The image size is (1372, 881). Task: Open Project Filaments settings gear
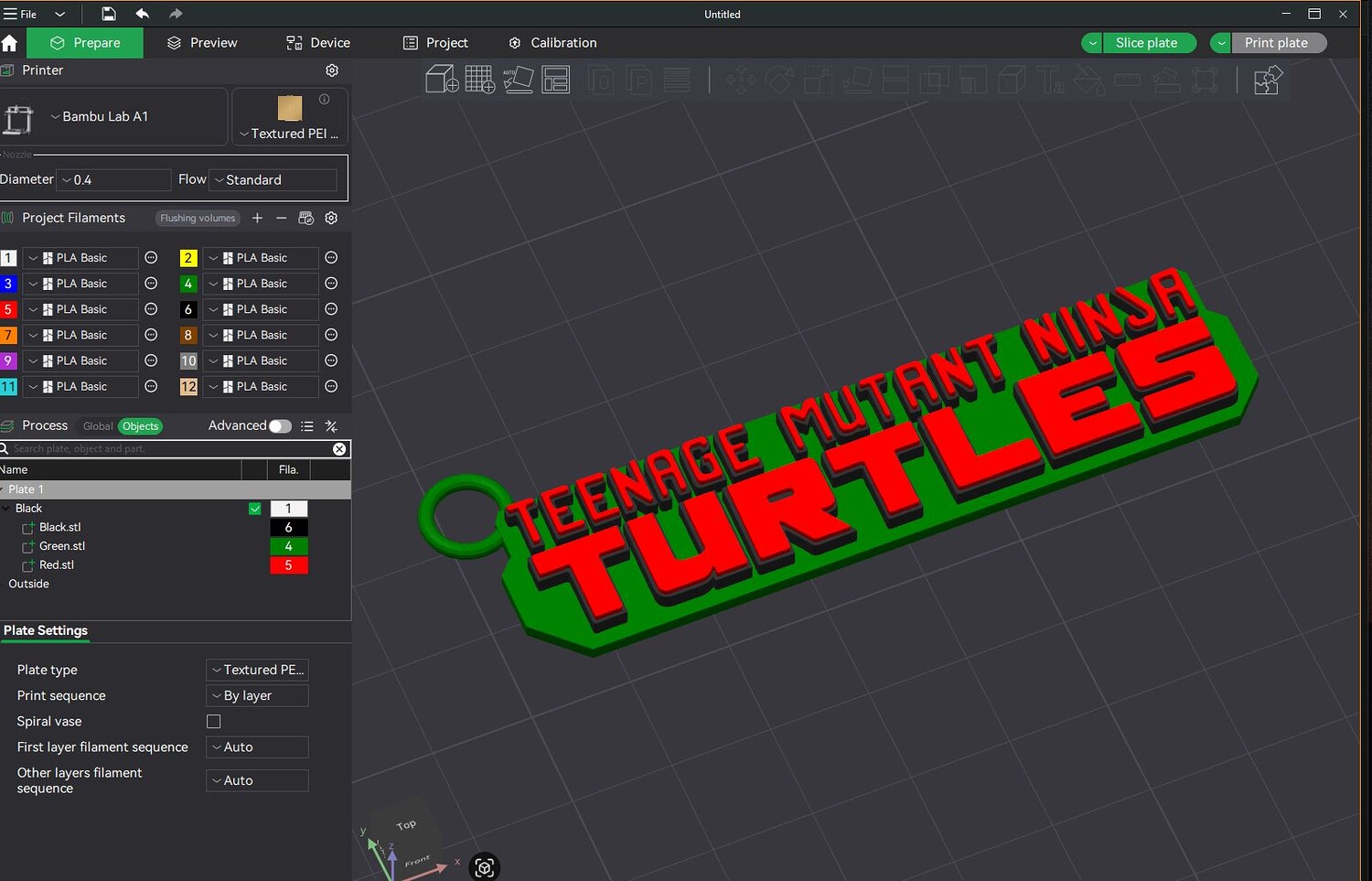click(331, 218)
